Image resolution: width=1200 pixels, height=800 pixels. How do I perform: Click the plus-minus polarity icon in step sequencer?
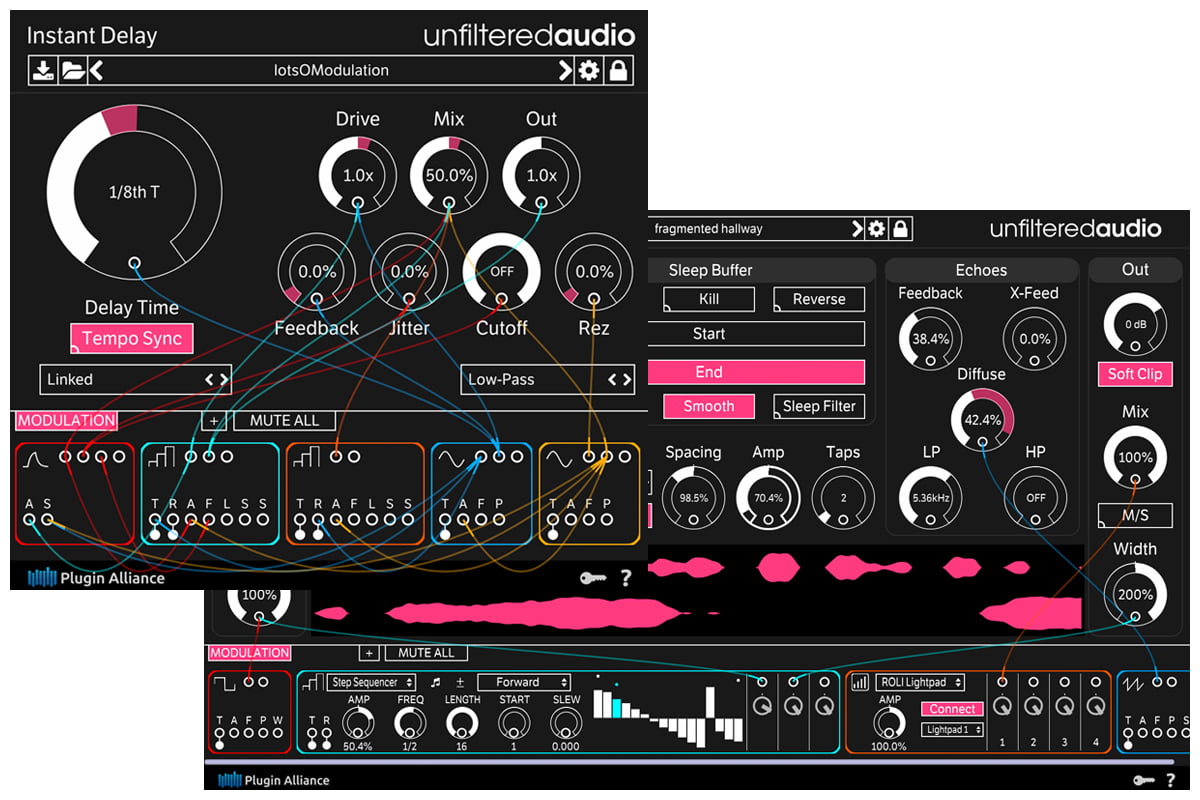pyautogui.click(x=460, y=682)
